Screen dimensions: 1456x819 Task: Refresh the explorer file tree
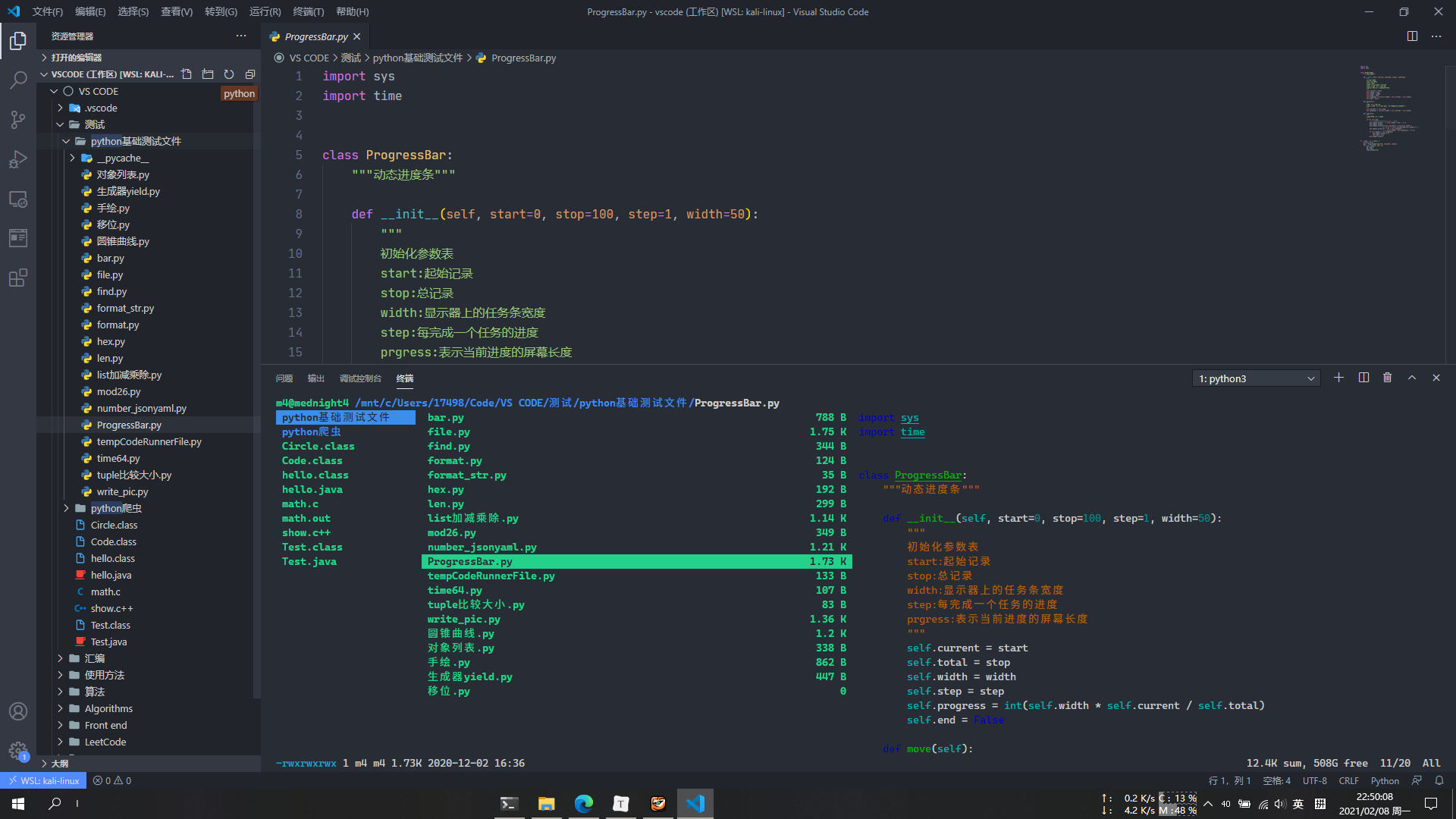pos(229,74)
